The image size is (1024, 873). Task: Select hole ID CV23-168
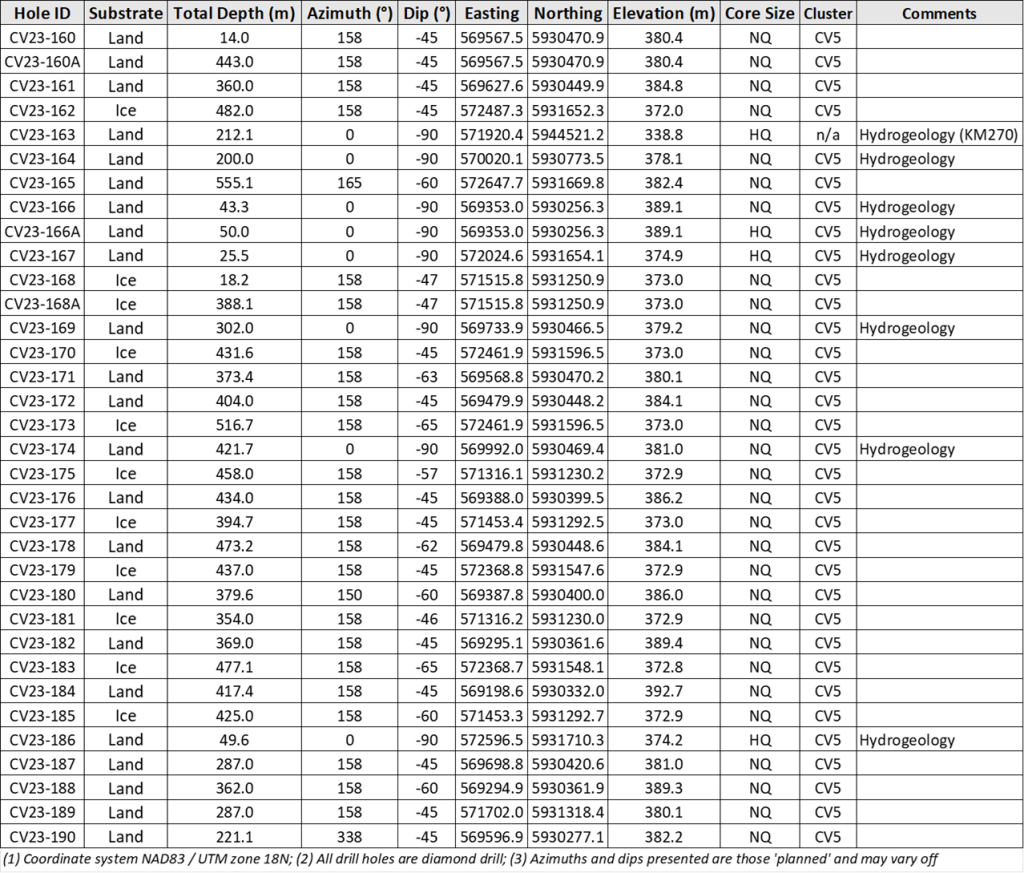tap(42, 279)
